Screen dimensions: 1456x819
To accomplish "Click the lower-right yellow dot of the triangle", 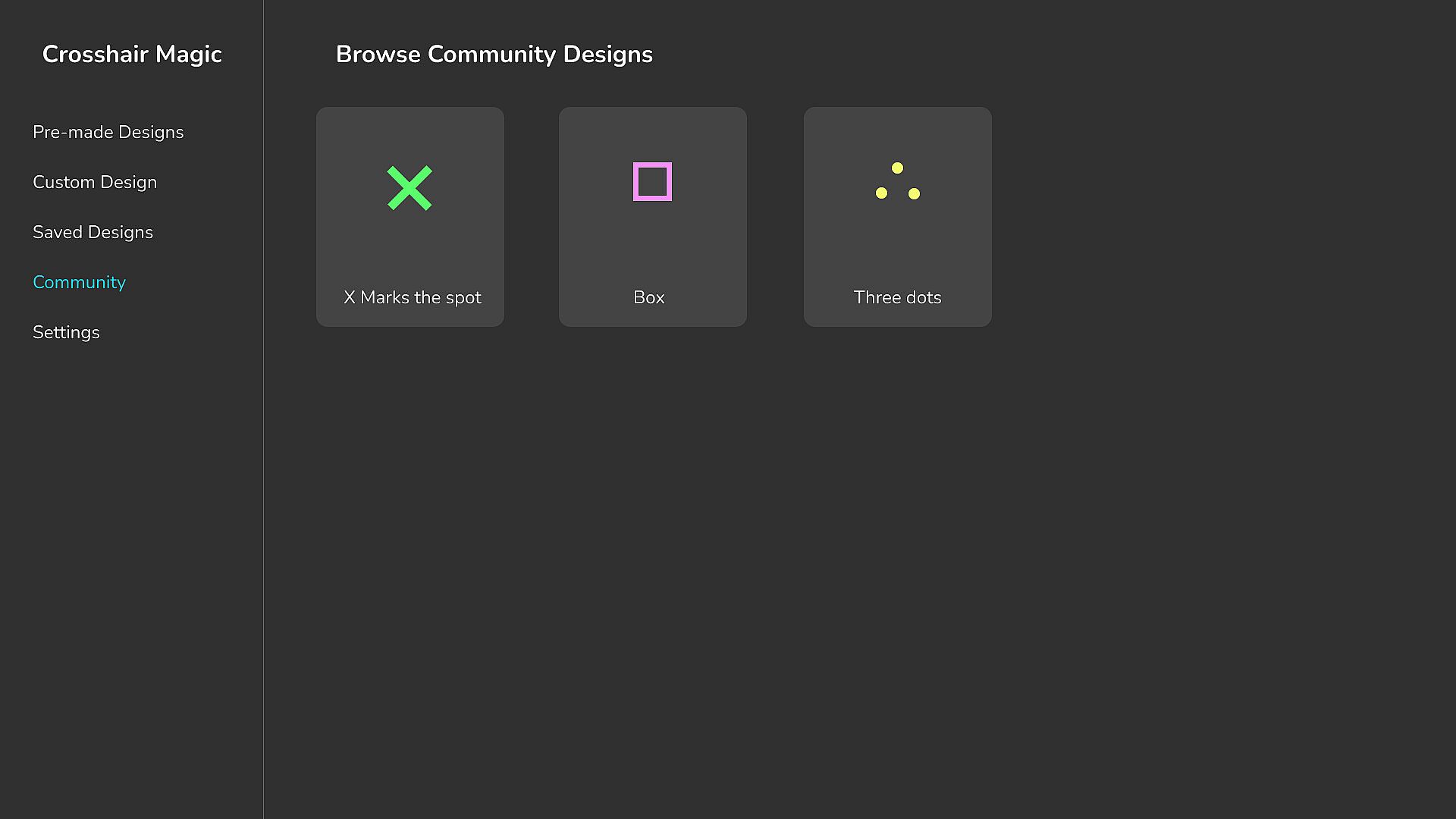I will point(914,194).
